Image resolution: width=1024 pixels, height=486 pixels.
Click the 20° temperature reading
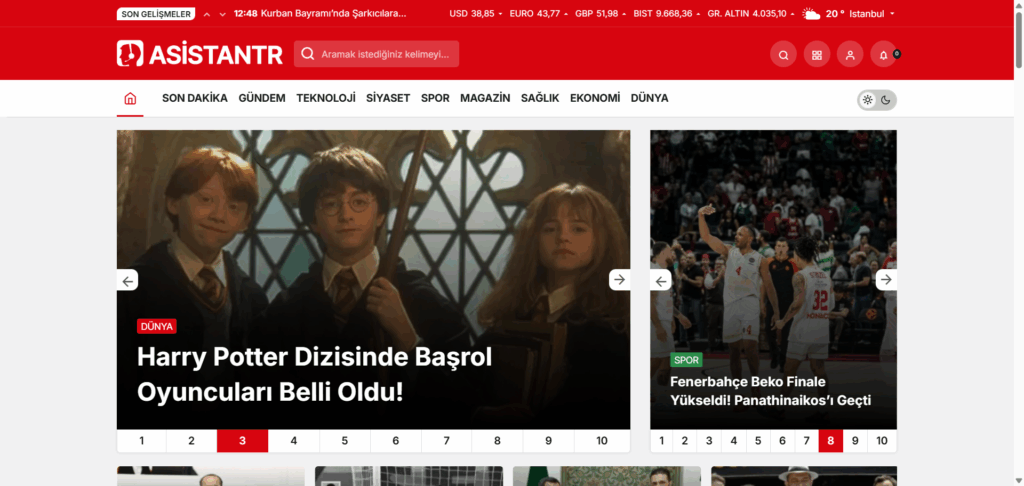click(835, 14)
